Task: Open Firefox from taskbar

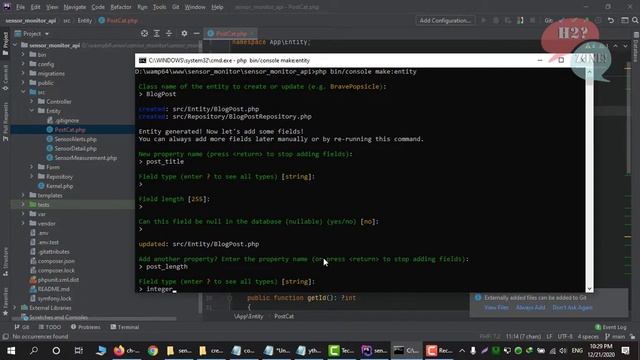Action: [x=126, y=351]
